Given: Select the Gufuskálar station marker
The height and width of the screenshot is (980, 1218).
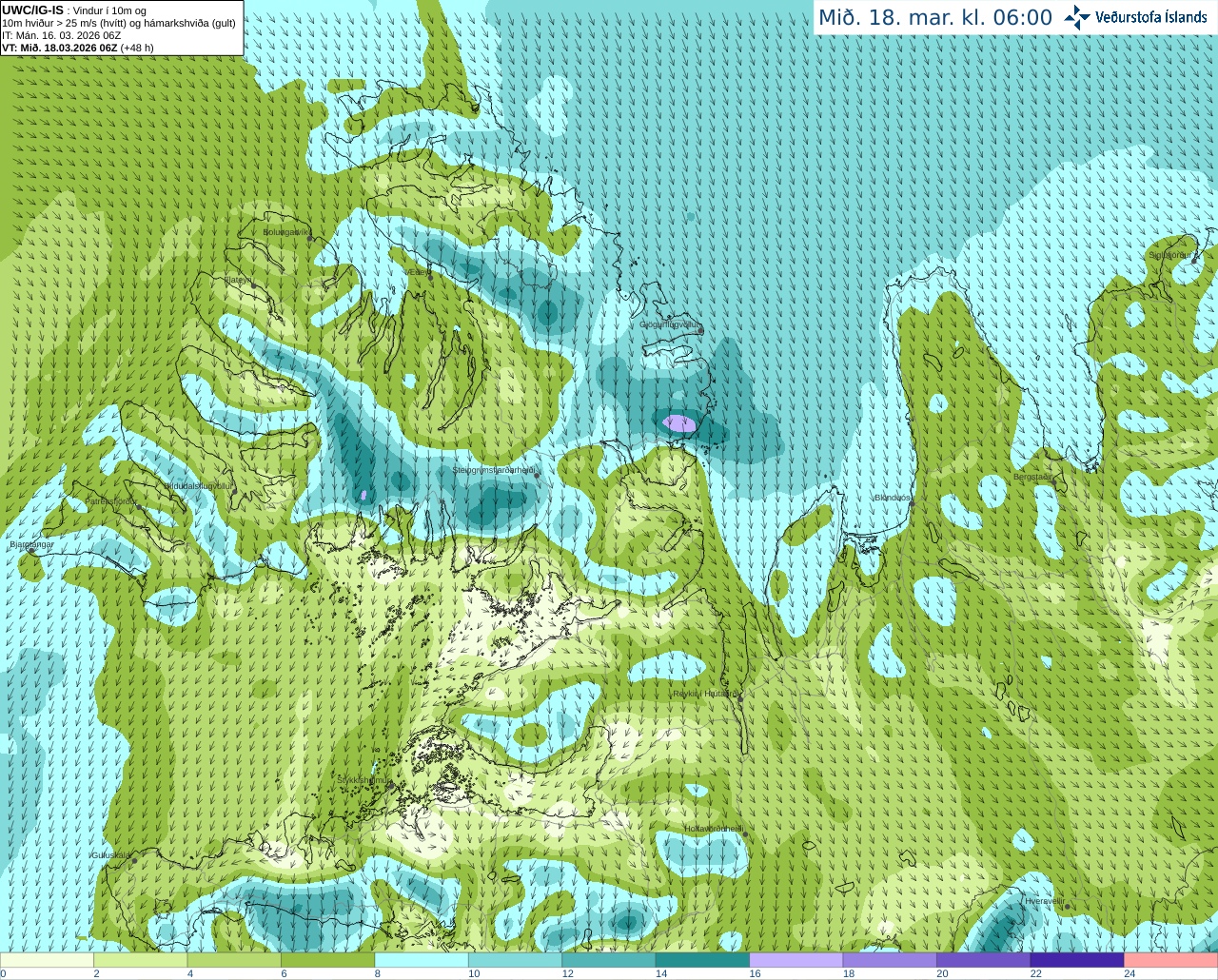Looking at the screenshot, I should pyautogui.click(x=134, y=860).
